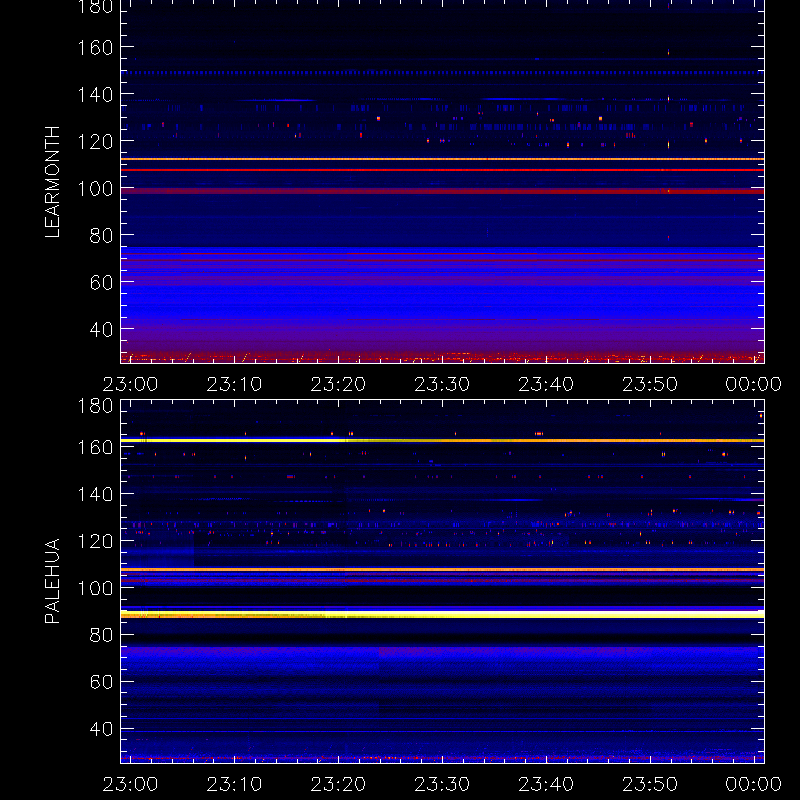
Task: Click the 00:00 time label under LEARMONTH plot
Action: (754, 384)
